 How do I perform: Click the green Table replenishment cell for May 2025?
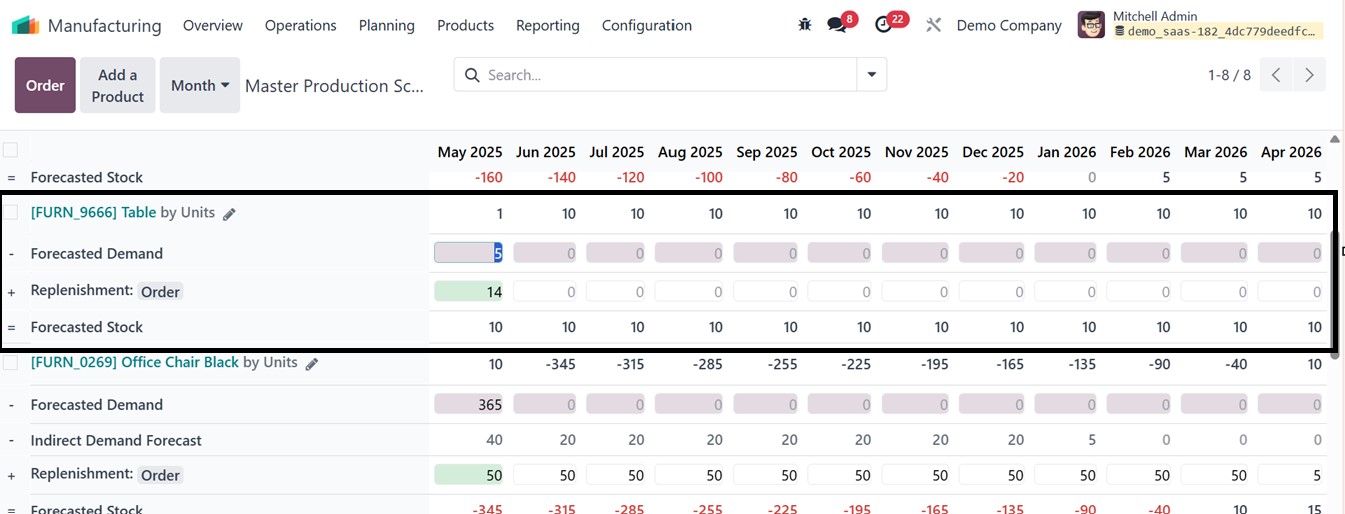click(469, 291)
